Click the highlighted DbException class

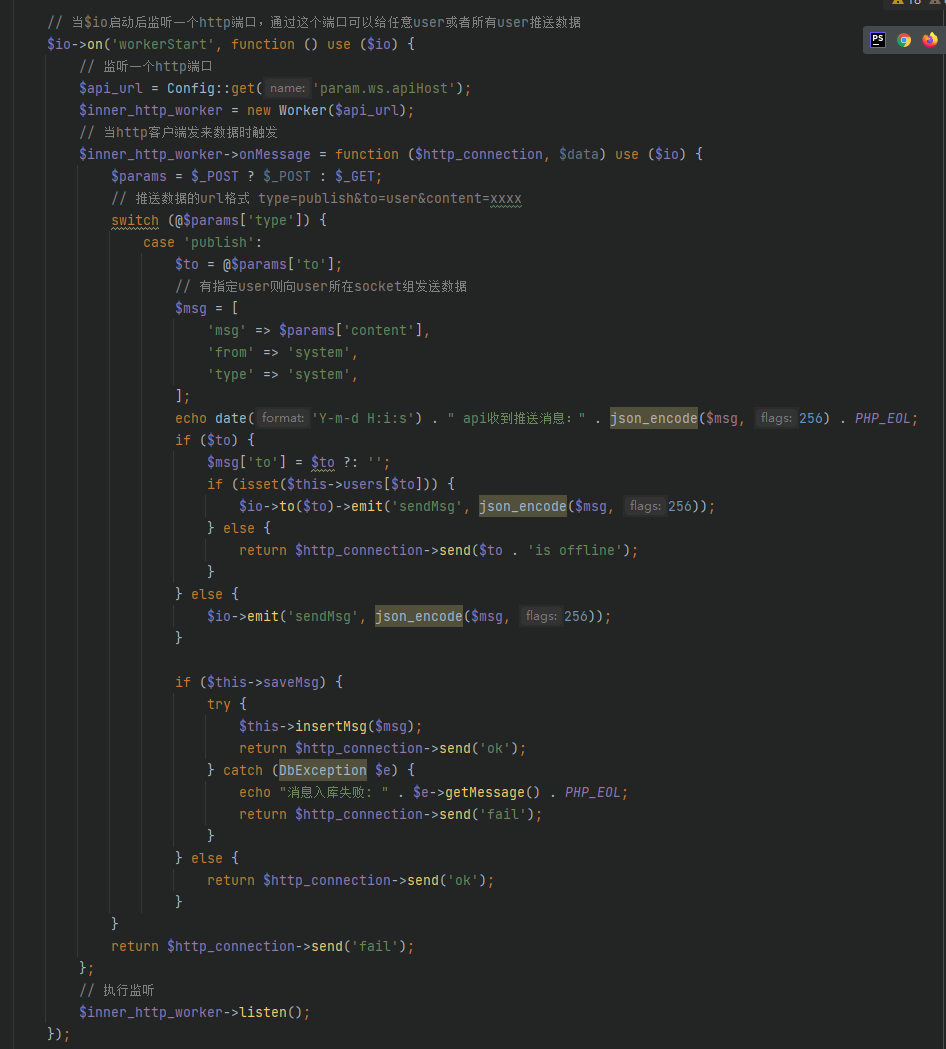point(322,771)
